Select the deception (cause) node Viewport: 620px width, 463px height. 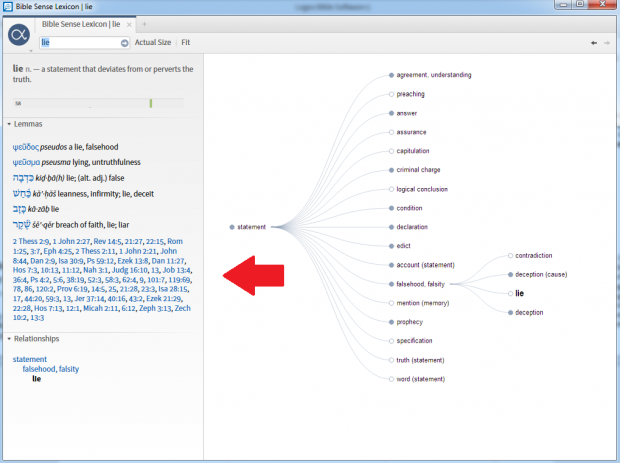tap(542, 274)
